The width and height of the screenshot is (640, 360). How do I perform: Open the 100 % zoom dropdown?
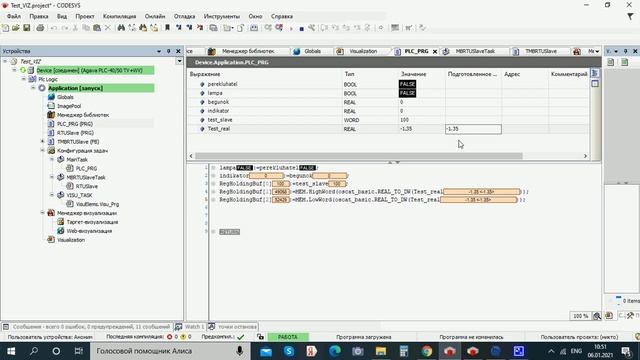[x=580, y=316]
